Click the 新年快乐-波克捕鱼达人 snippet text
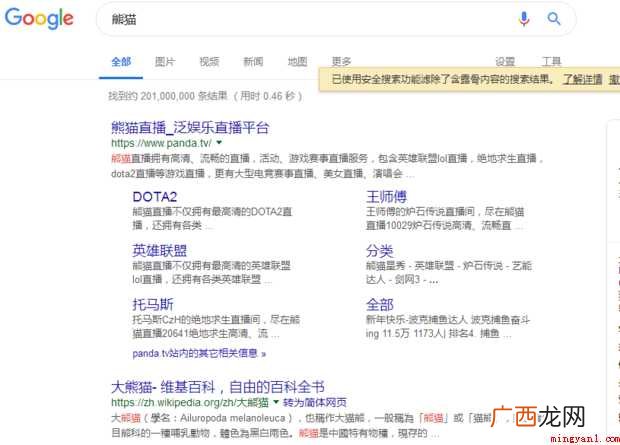620x445 pixels. point(448,326)
